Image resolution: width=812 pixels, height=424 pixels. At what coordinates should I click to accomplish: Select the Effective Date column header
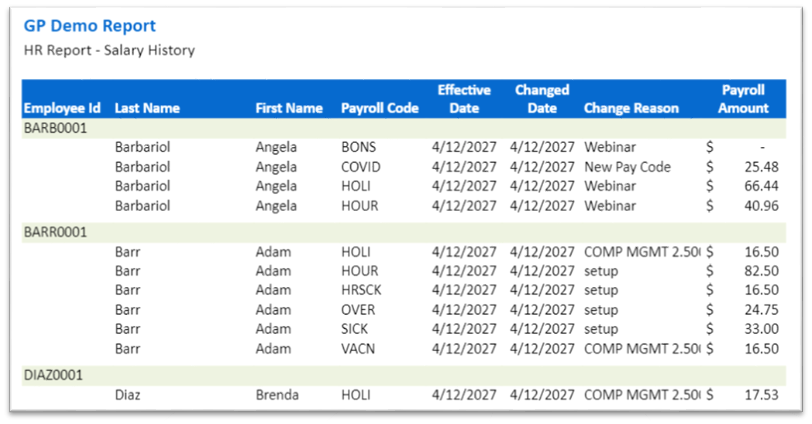[464, 99]
